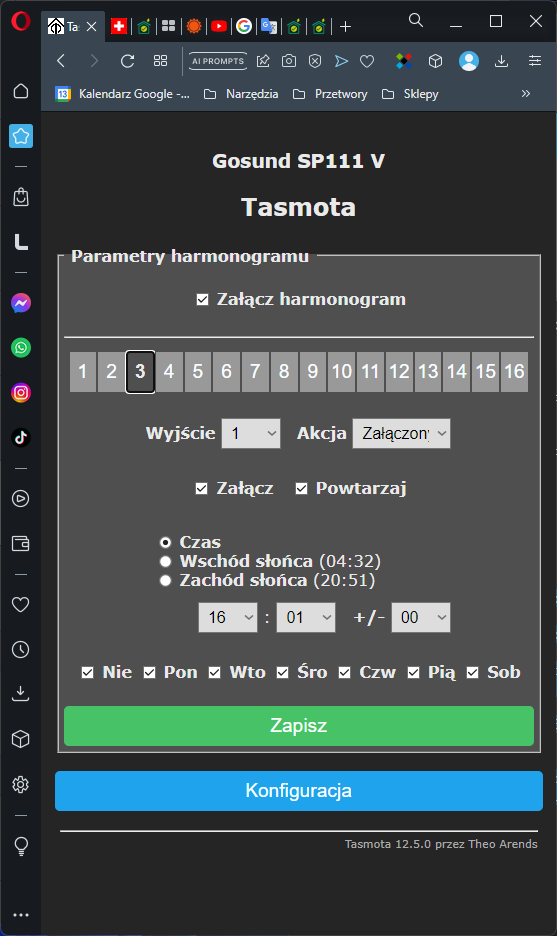This screenshot has width=557, height=936.
Task: Go to Konfiguracja
Action: [298, 791]
